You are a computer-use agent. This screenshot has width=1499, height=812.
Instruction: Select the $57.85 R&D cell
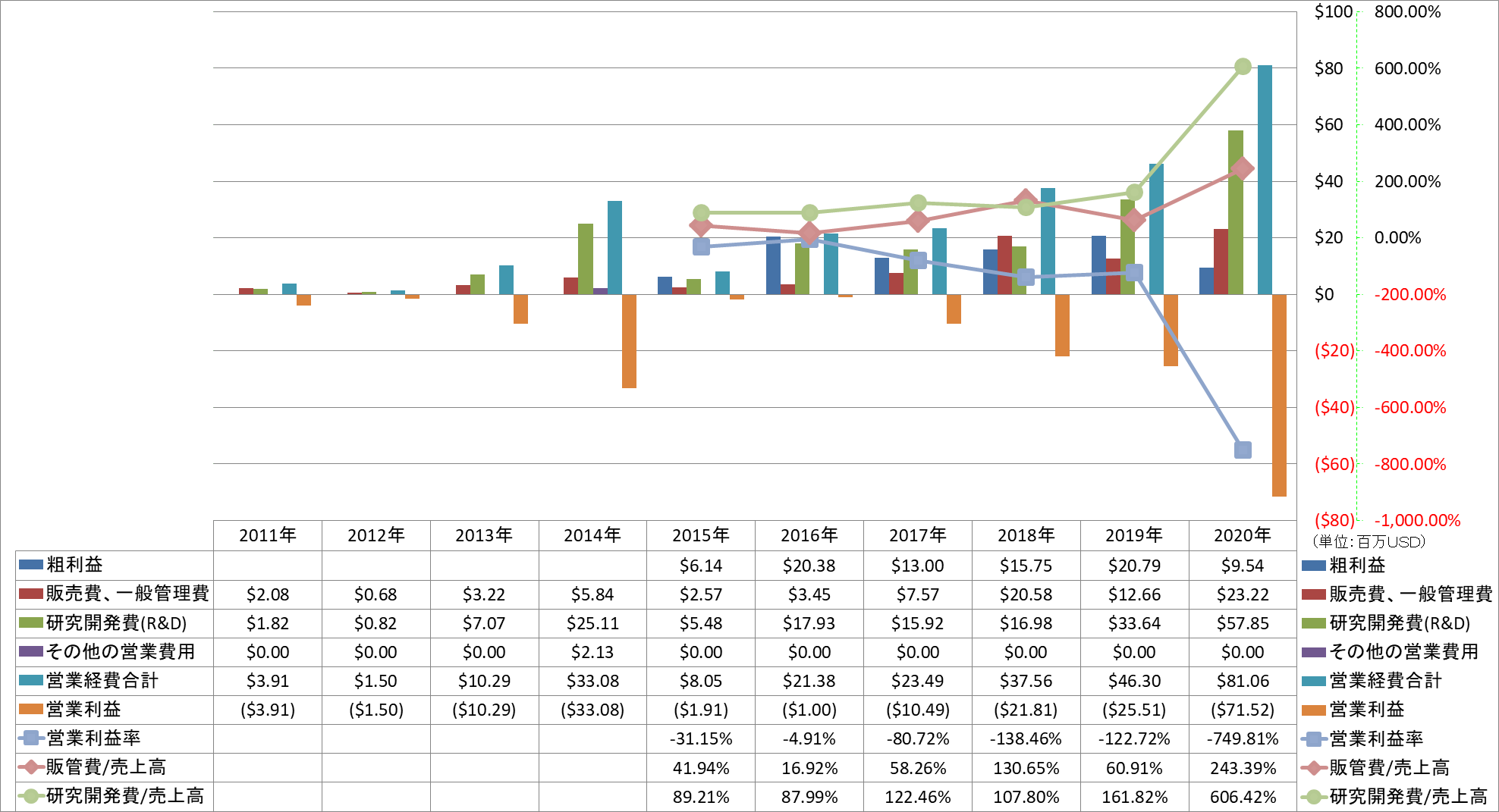(x=1243, y=623)
